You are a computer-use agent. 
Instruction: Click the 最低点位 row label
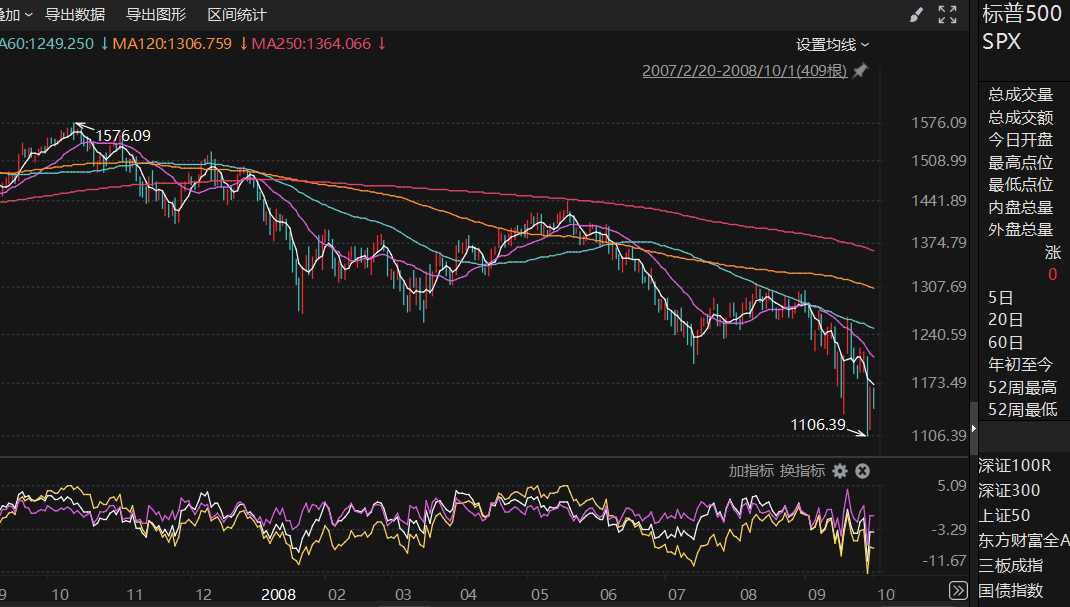pyautogui.click(x=1020, y=184)
